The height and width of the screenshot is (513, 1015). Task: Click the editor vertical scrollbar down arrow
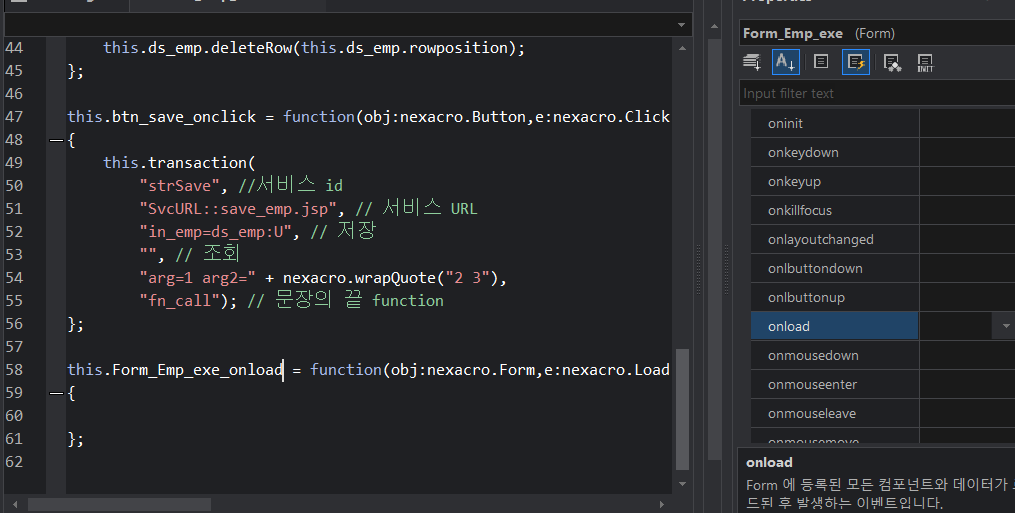pos(682,484)
